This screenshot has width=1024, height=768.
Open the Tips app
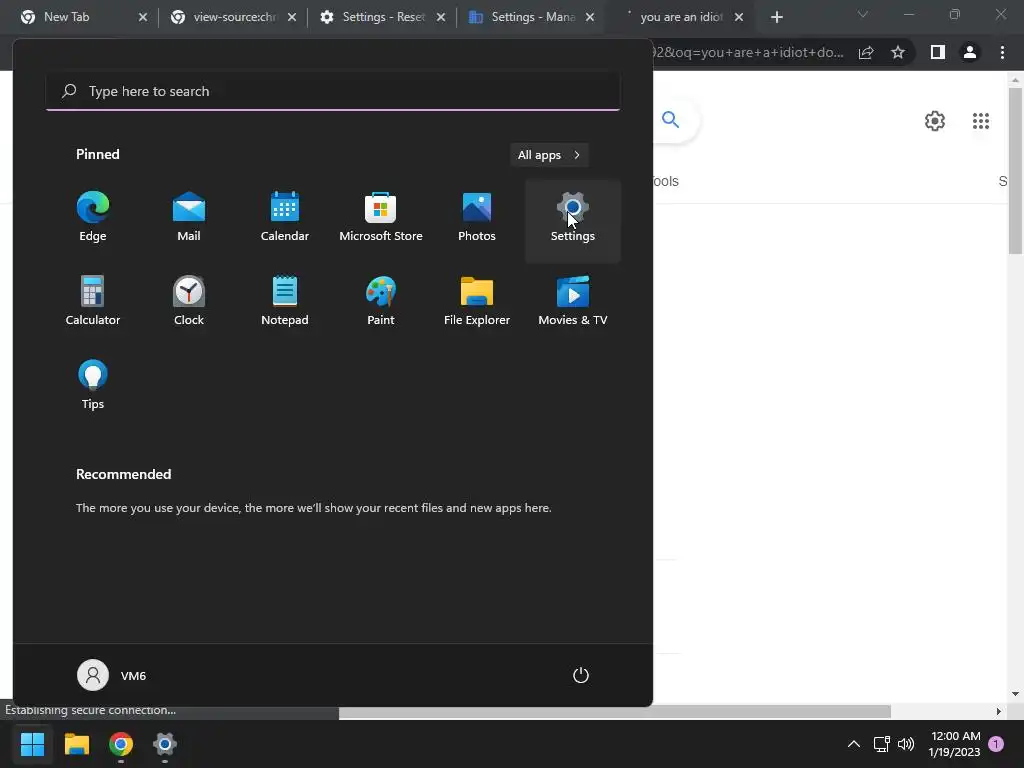tap(93, 385)
